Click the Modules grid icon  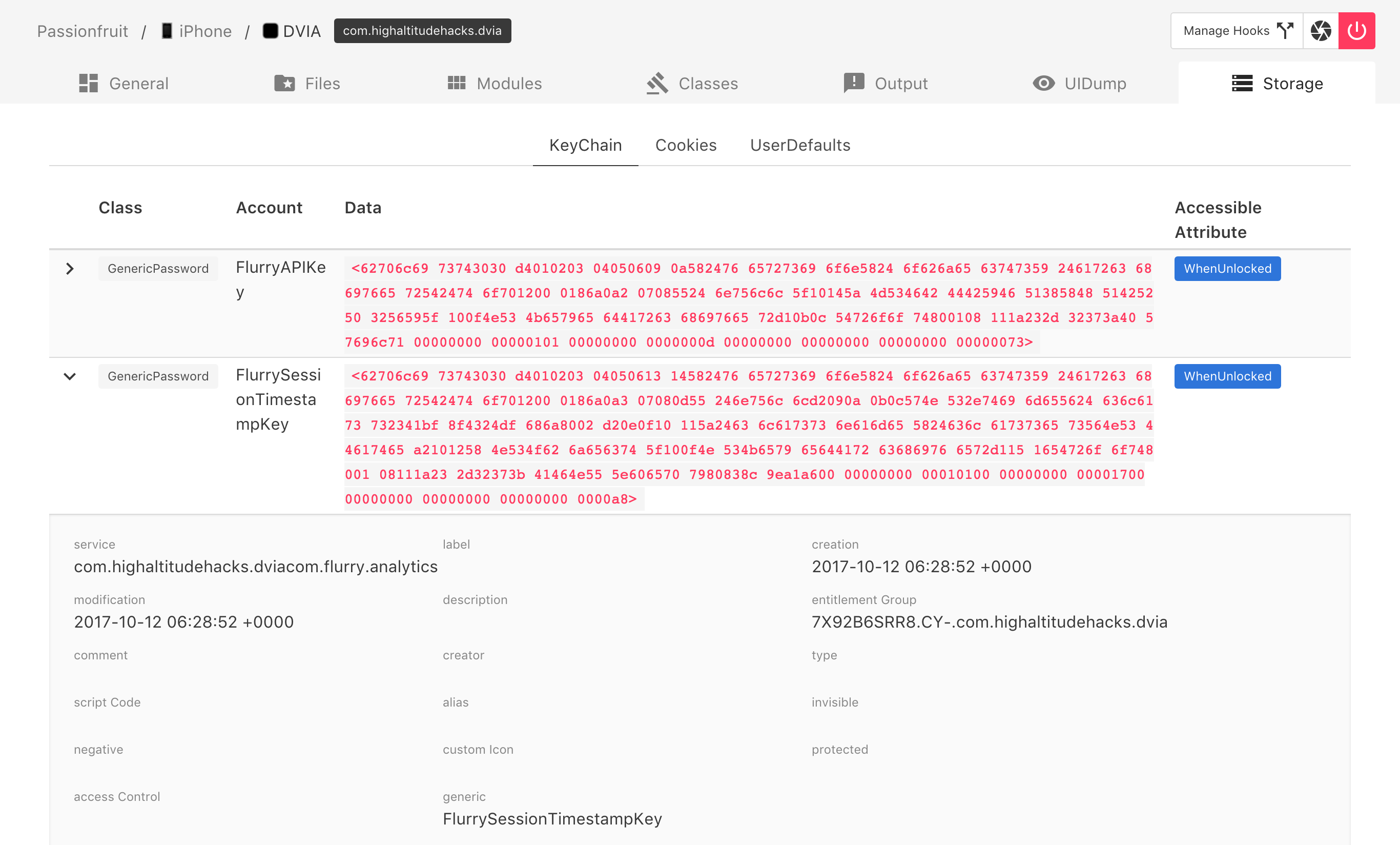tap(456, 84)
